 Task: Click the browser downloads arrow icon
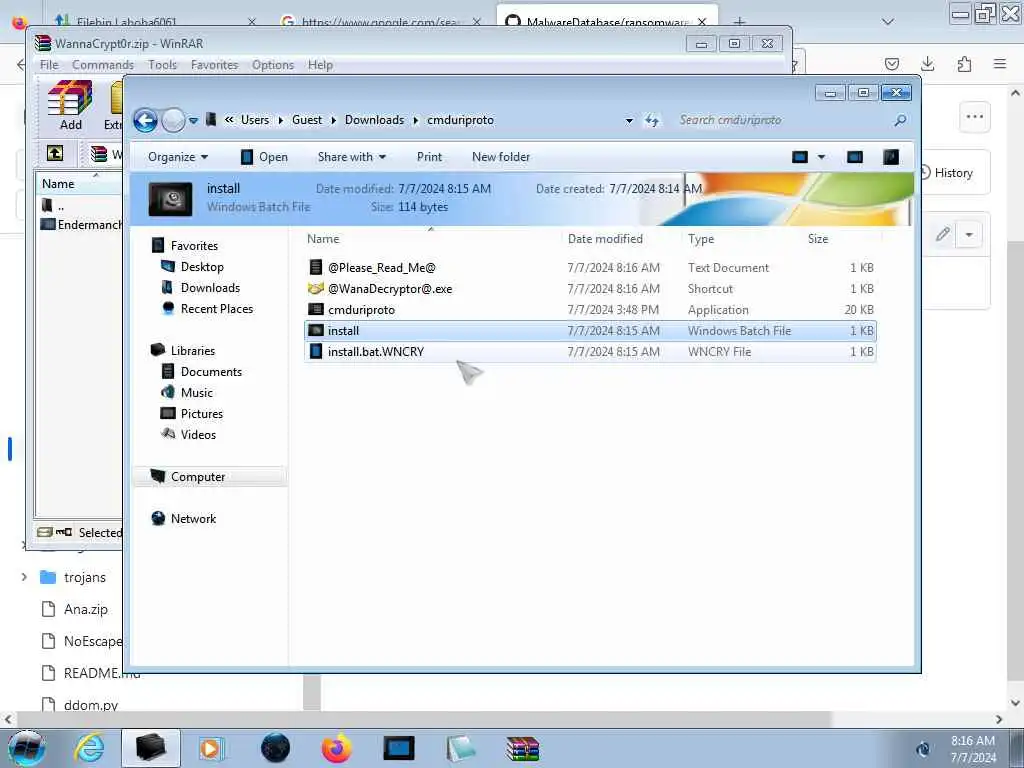point(927,63)
